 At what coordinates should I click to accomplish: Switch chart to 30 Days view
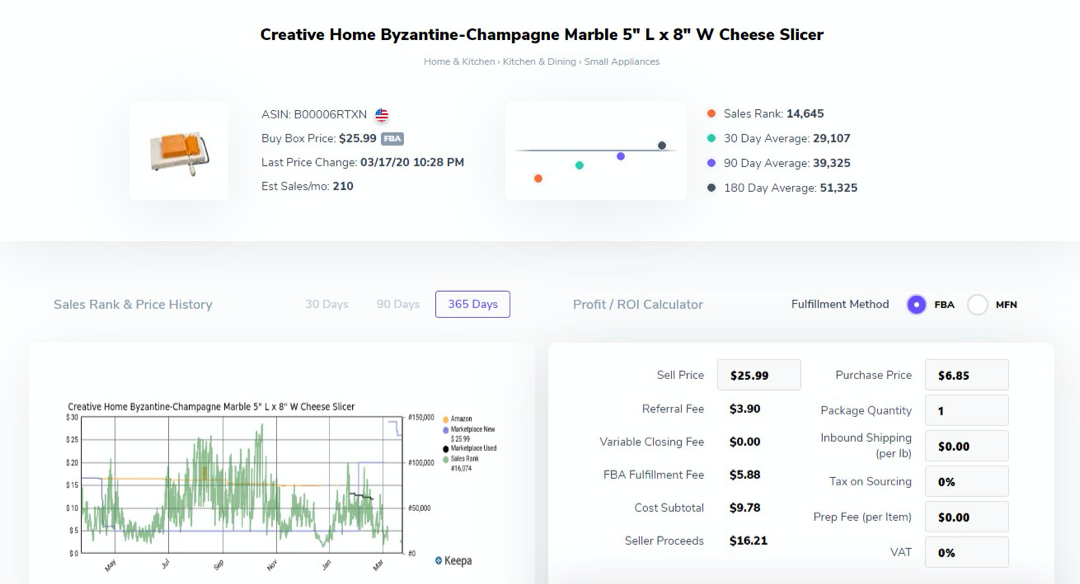(327, 304)
